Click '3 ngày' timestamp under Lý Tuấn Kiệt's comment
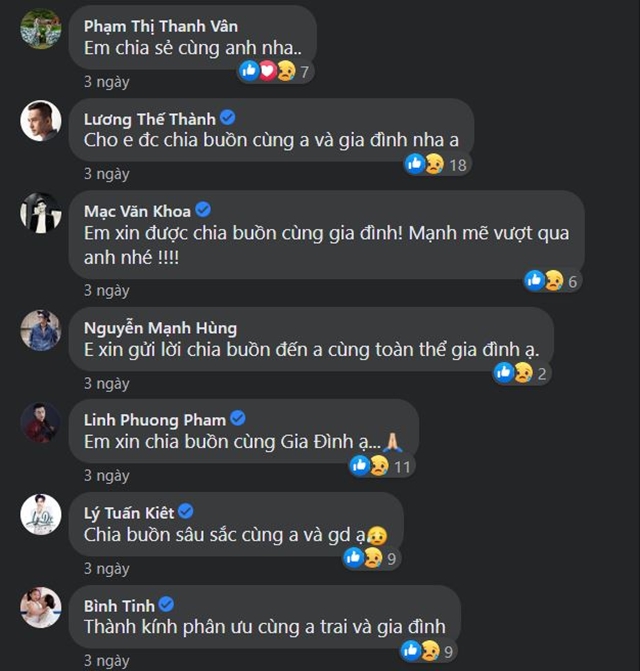Viewport: 640px width, 671px height. 107,568
